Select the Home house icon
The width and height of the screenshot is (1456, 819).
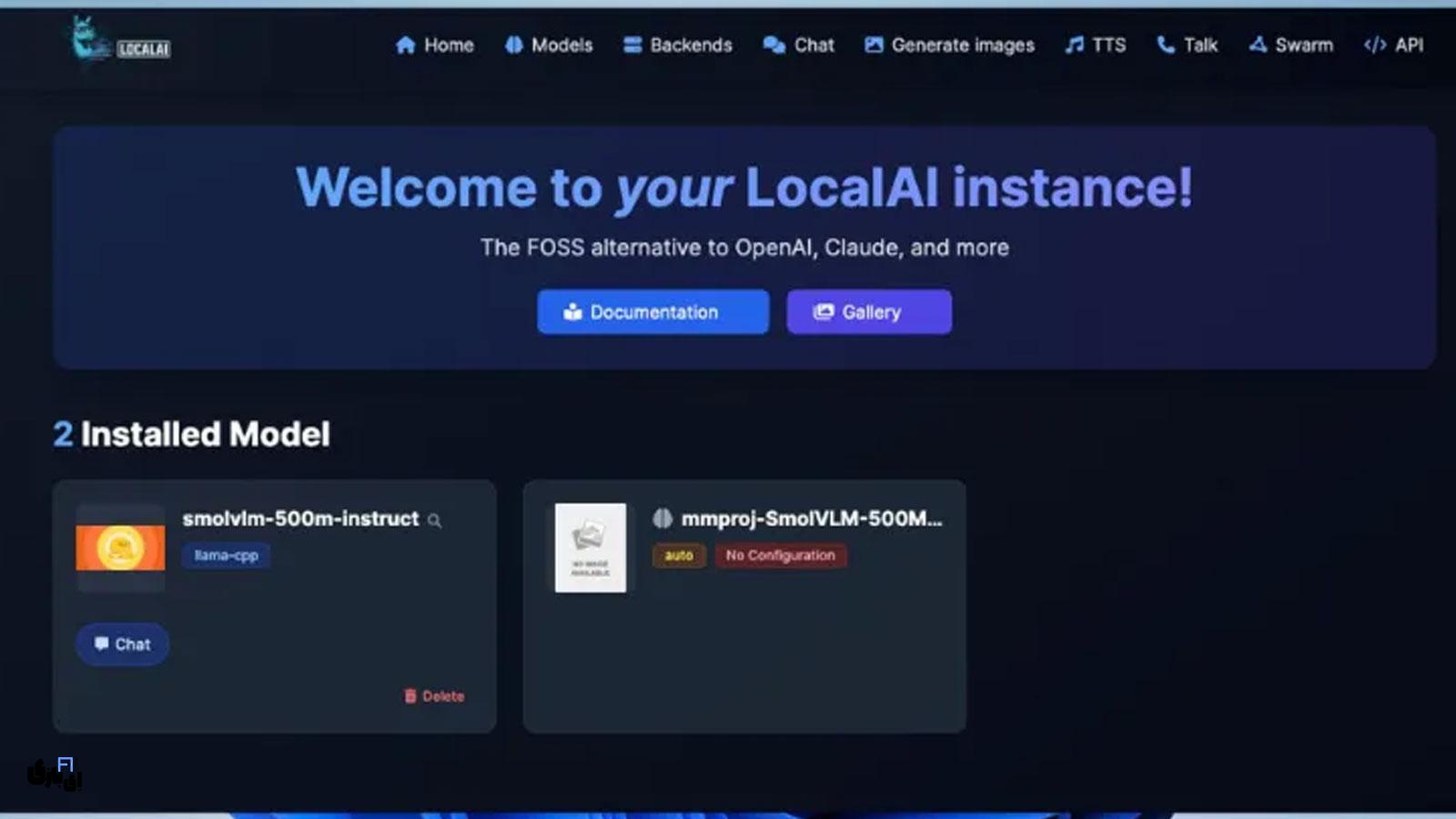(x=404, y=45)
